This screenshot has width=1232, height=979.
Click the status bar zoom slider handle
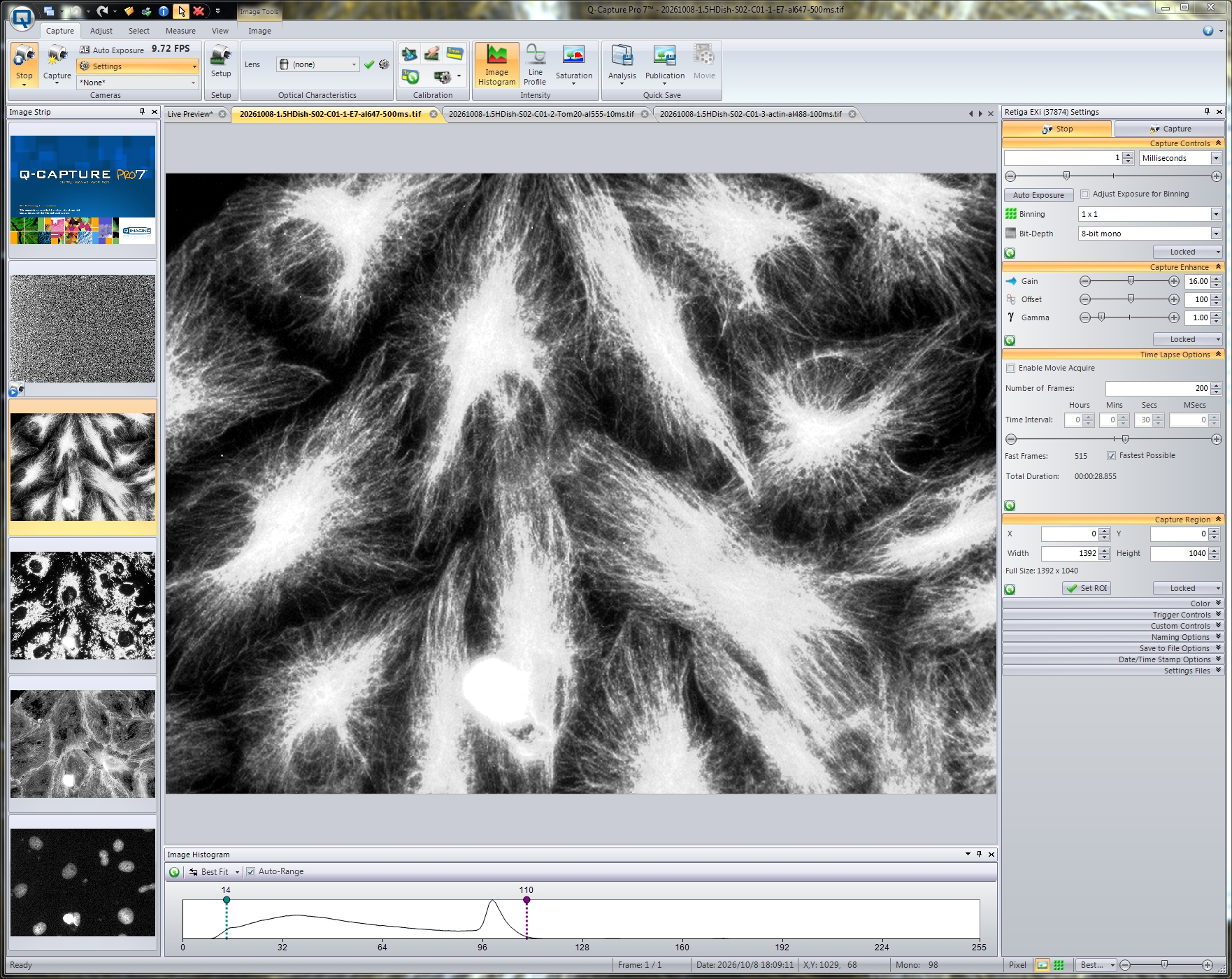tap(1164, 965)
